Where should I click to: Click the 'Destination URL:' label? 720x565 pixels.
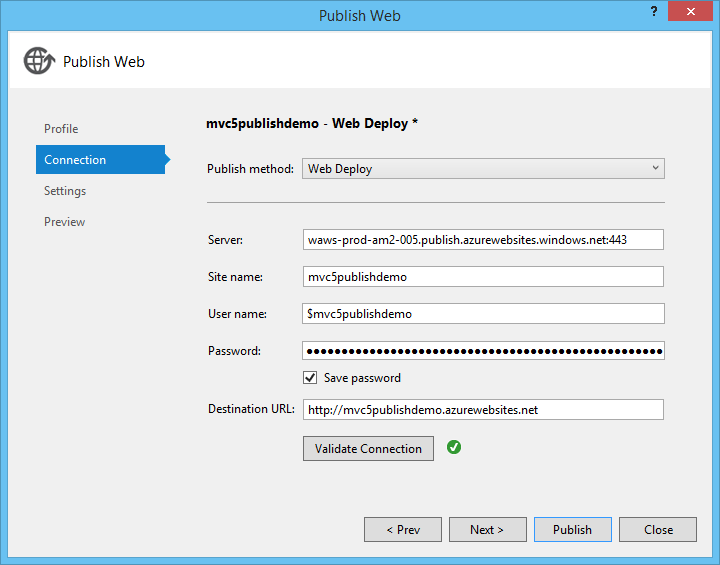coord(251,409)
